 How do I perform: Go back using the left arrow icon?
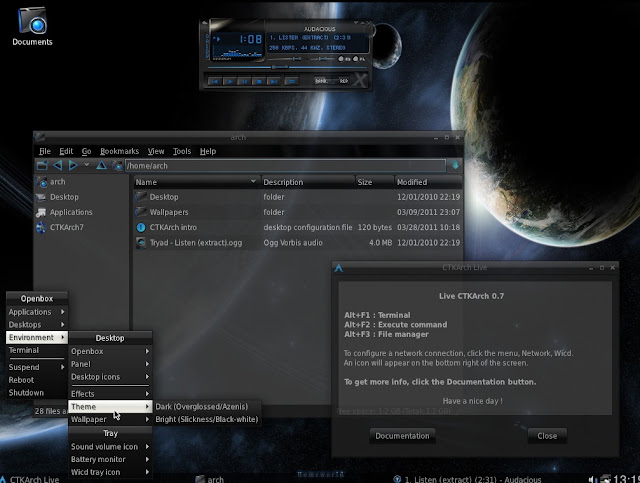(x=58, y=165)
